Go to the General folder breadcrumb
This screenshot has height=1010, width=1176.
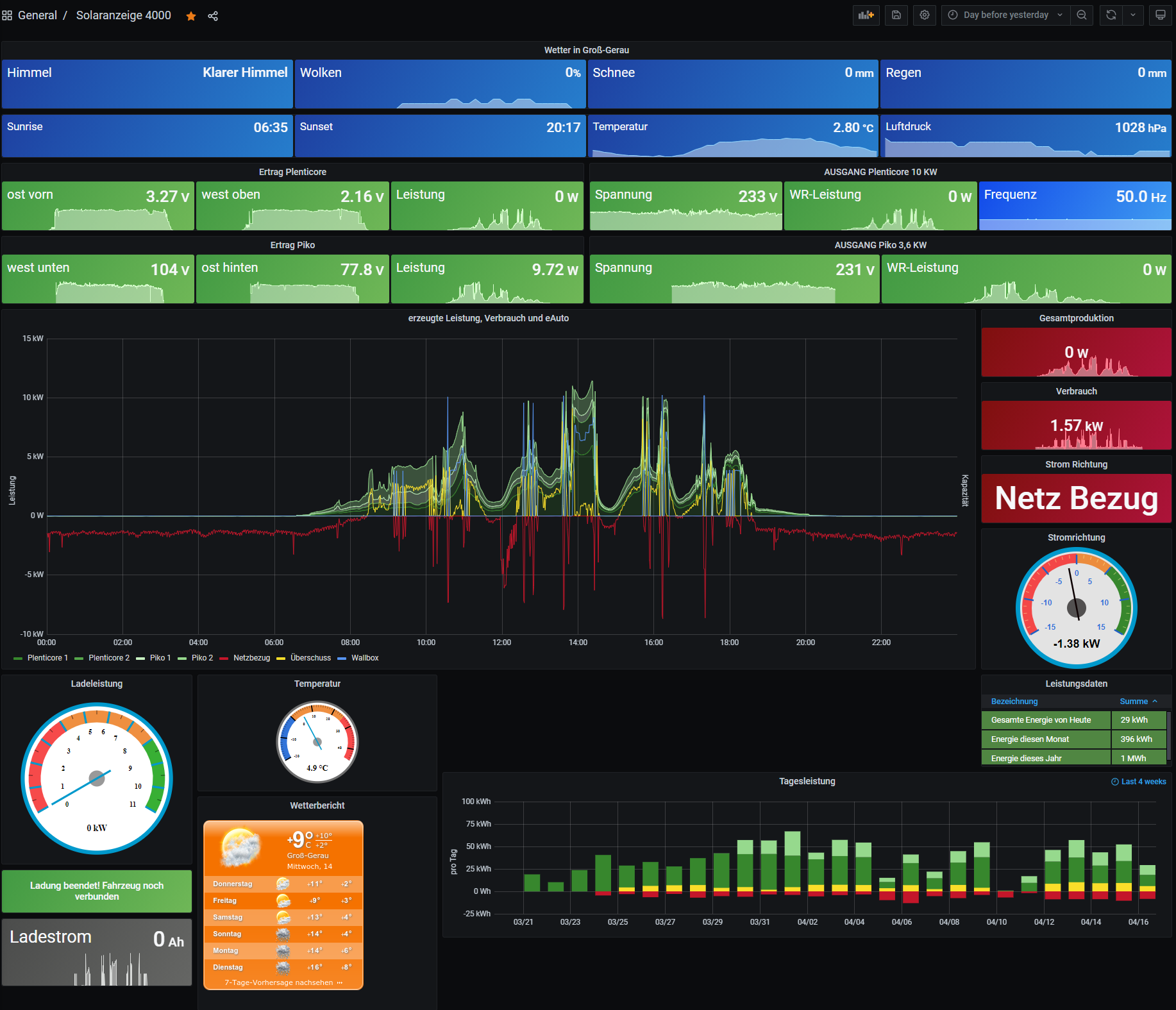[37, 15]
